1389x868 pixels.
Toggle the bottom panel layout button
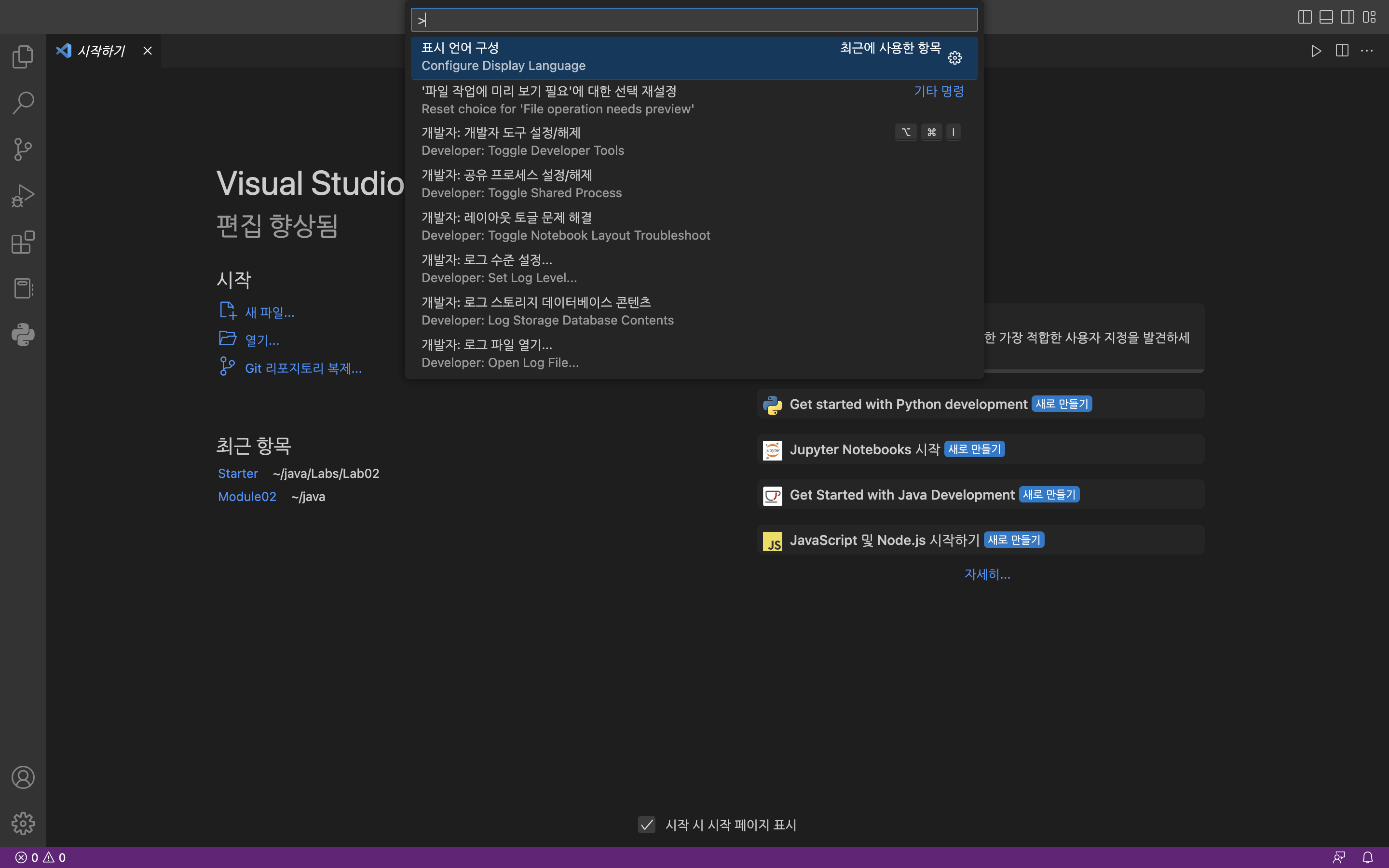pos(1326,17)
